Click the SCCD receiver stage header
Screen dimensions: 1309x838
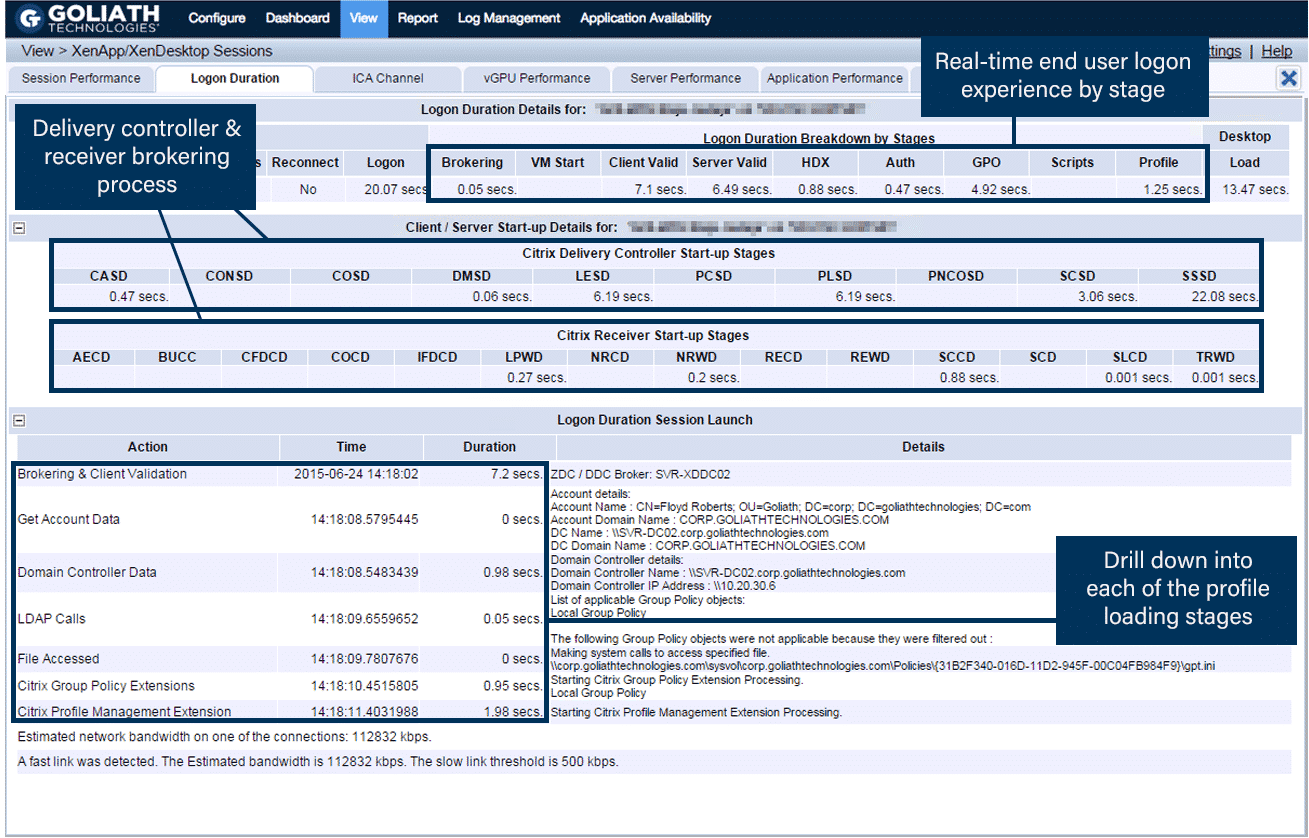[956, 357]
